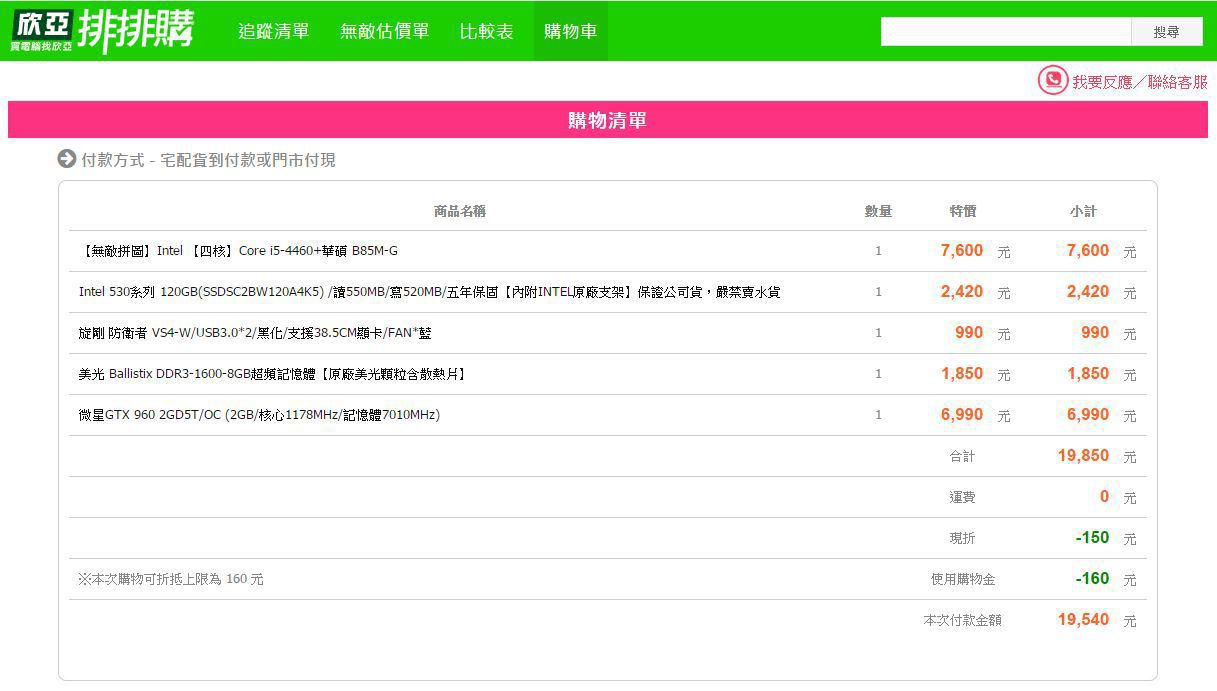Click the quantity 1 of the 美光 memory
The image size is (1217, 691).
(x=879, y=374)
